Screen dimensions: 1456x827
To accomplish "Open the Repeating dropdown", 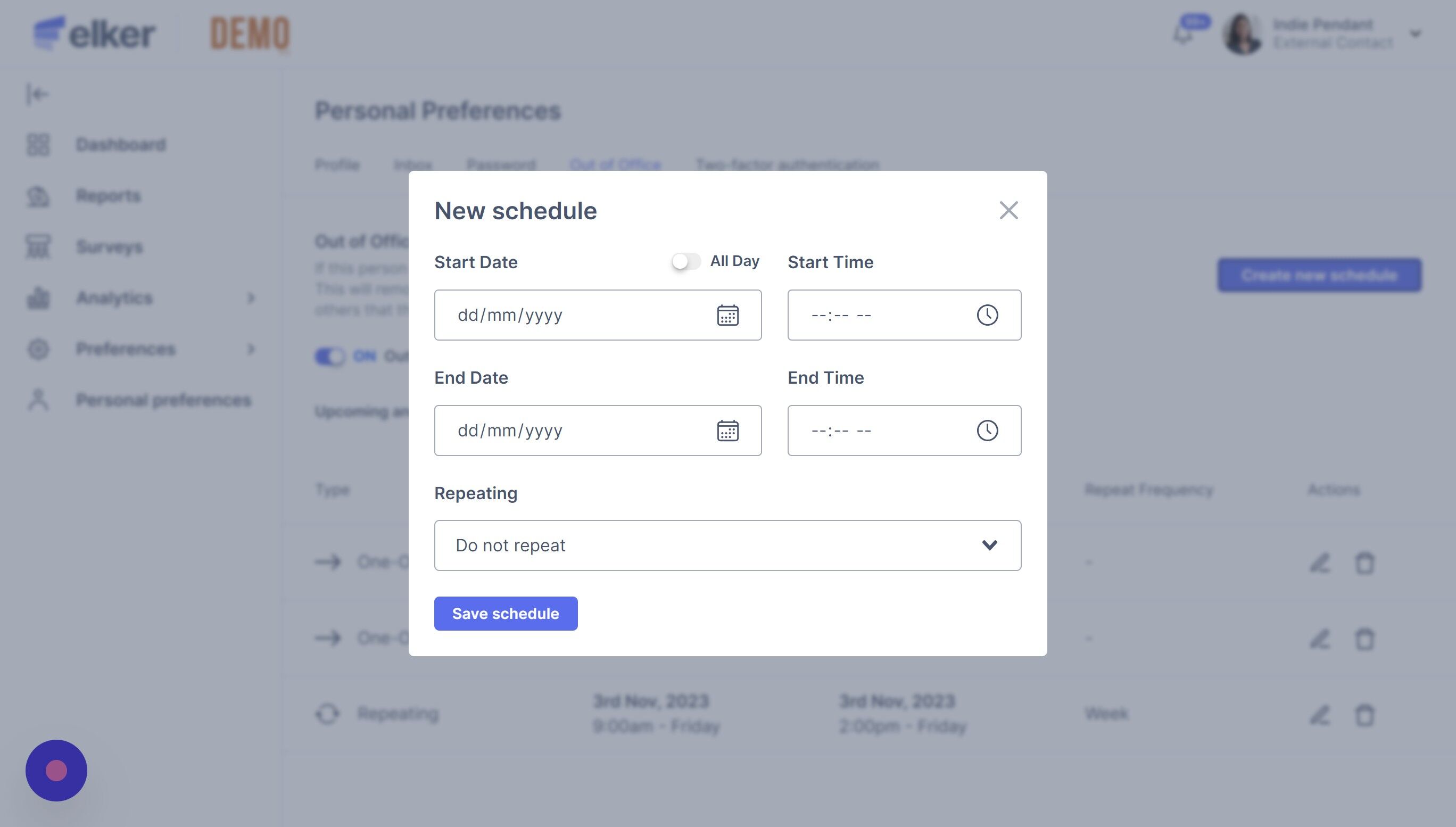I will tap(727, 545).
